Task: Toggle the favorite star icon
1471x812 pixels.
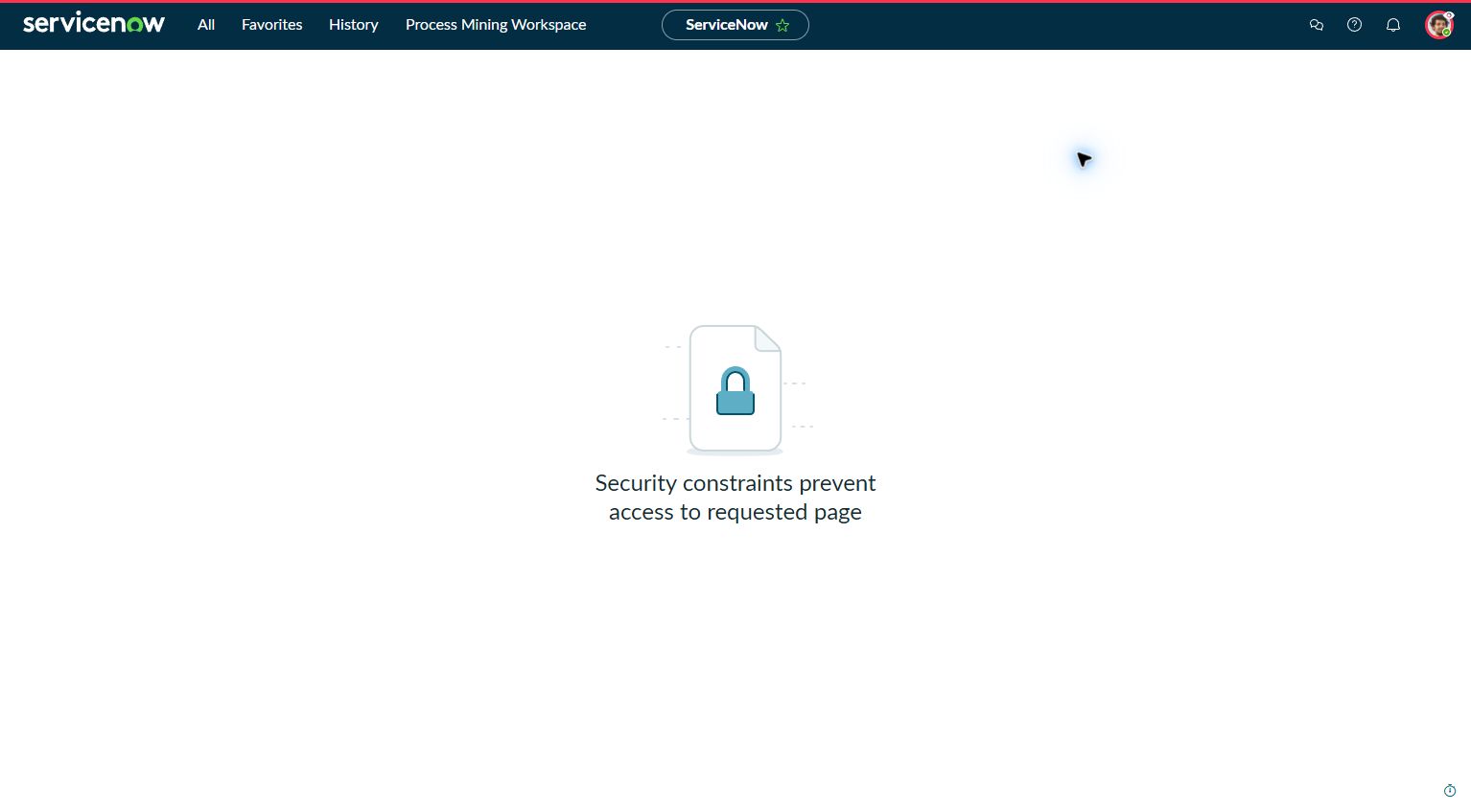Action: pyautogui.click(x=782, y=25)
